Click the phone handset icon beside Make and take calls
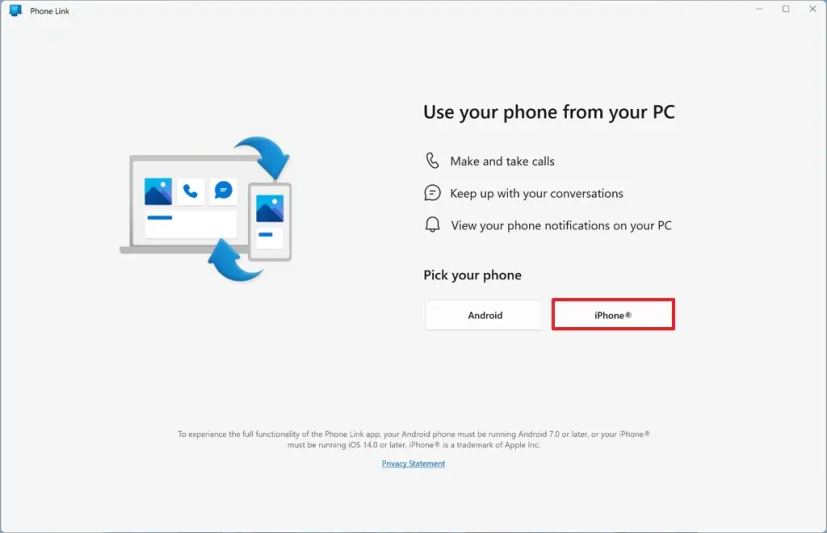This screenshot has width=827, height=533. [432, 161]
